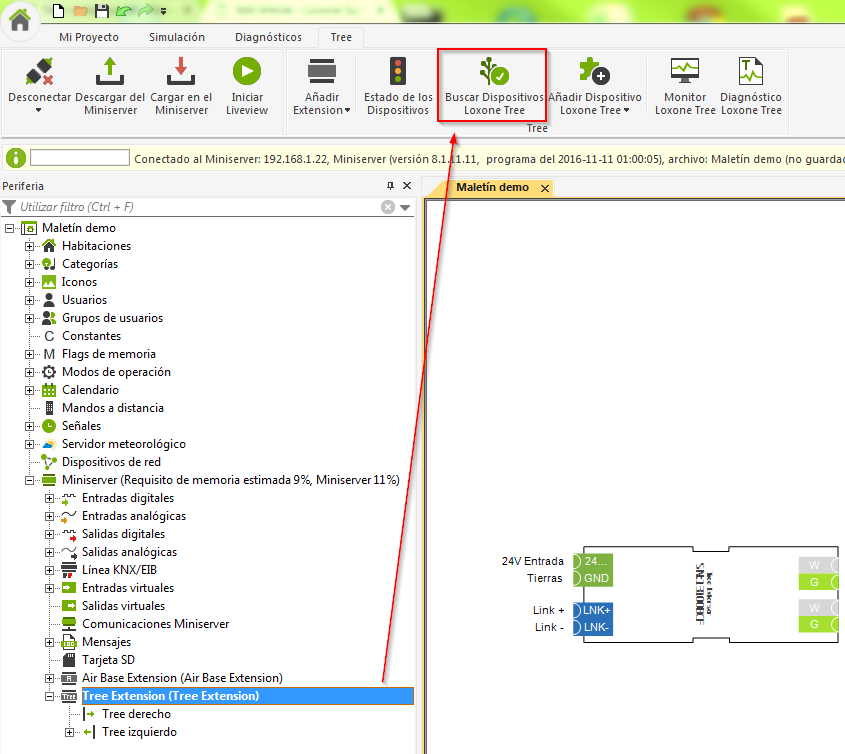Collapse the Miniserver tree node
The image size is (845, 754).
[30, 480]
